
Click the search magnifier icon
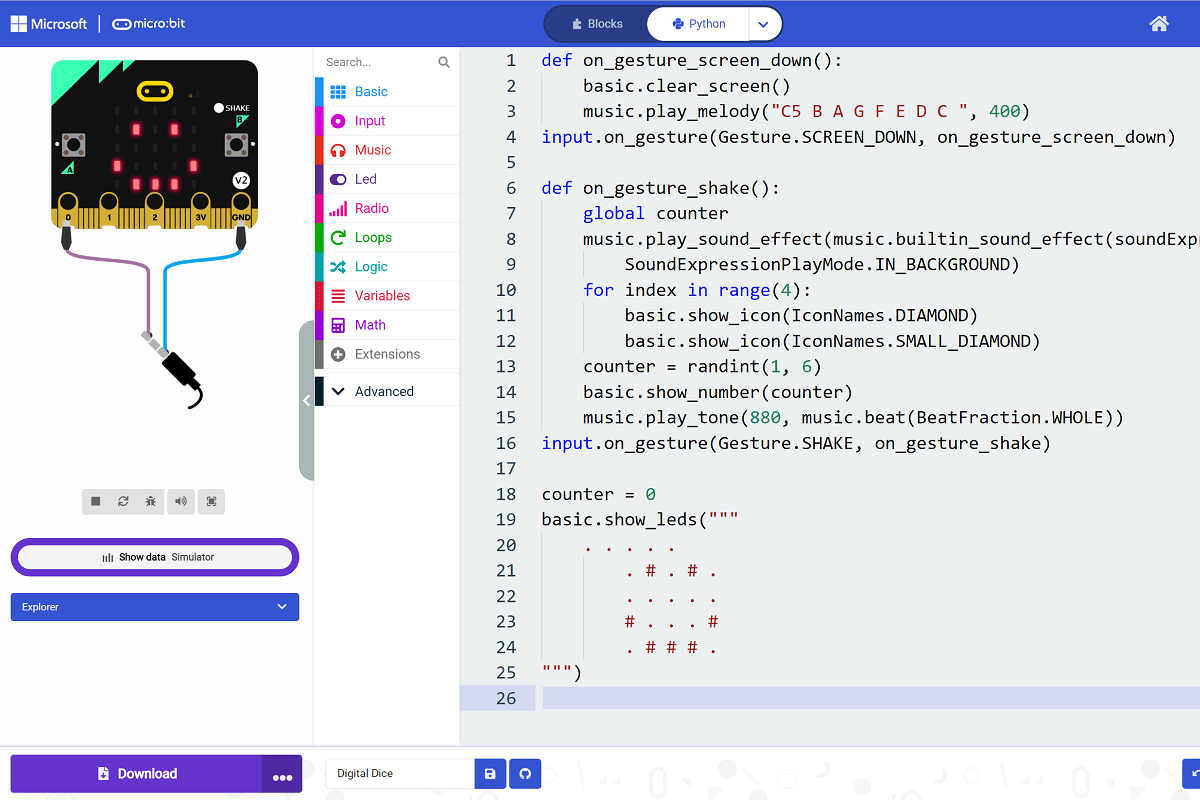[444, 62]
